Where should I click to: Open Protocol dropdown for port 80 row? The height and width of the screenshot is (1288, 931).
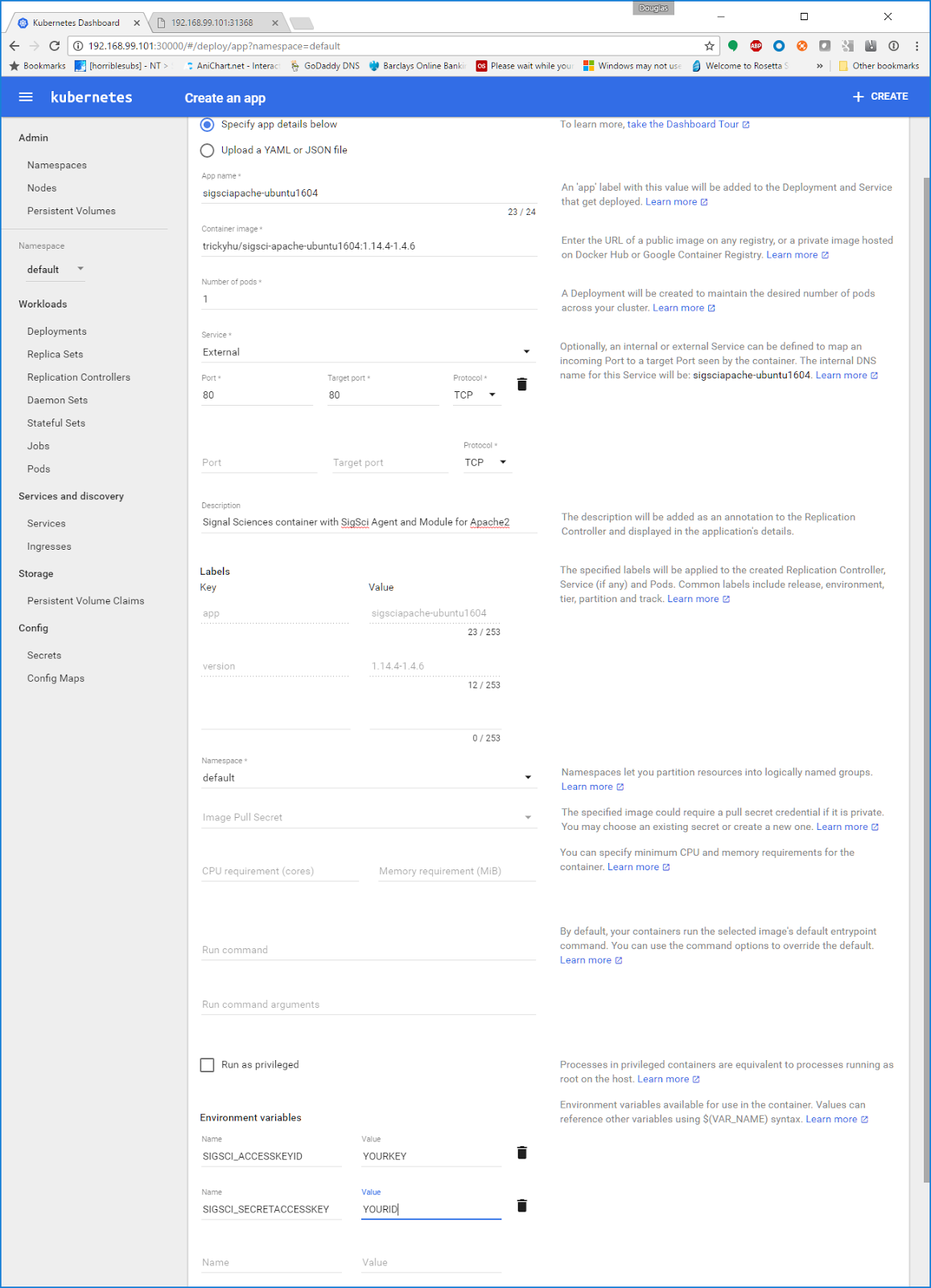coord(476,395)
